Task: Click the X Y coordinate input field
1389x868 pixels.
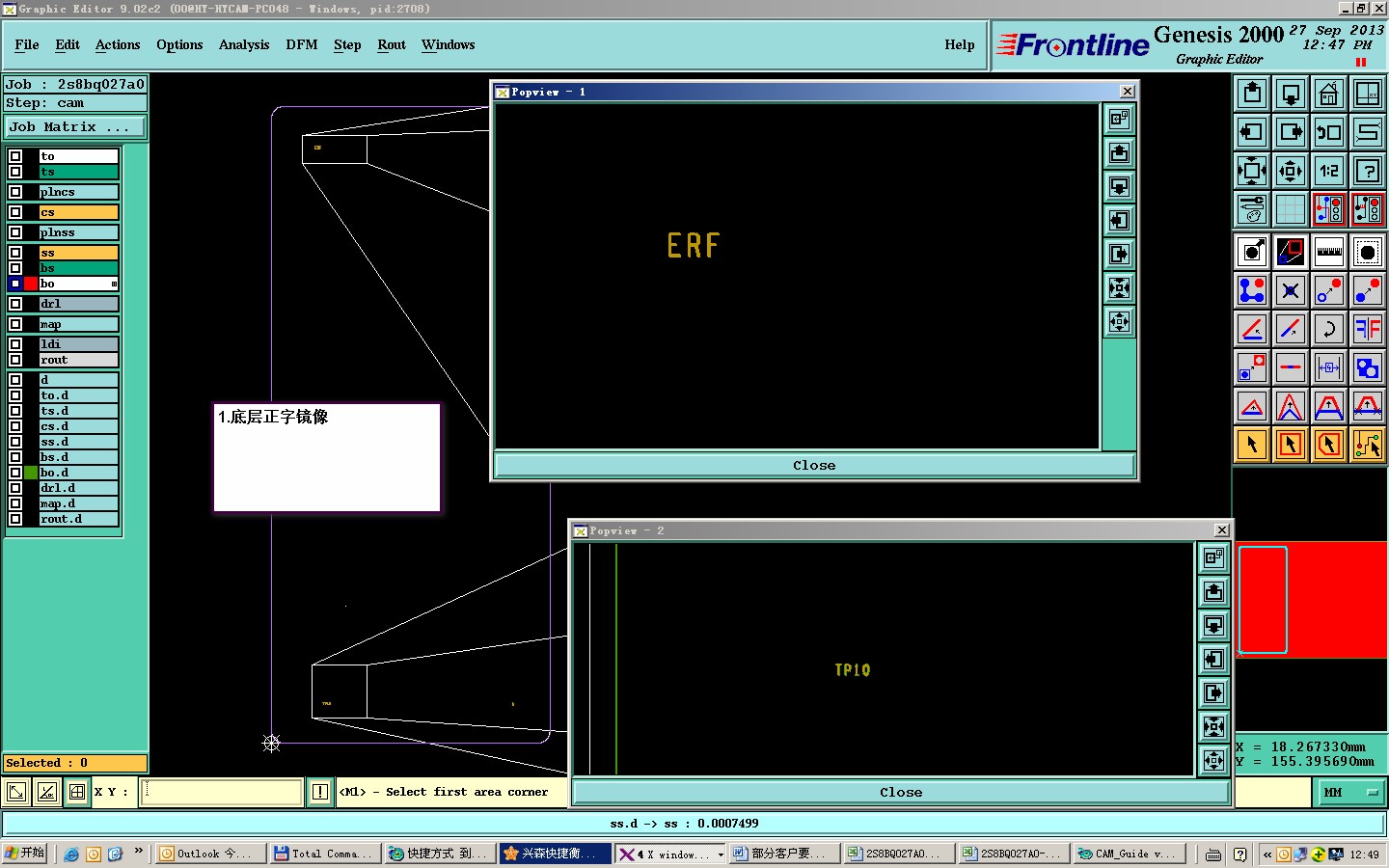Action: (223, 793)
